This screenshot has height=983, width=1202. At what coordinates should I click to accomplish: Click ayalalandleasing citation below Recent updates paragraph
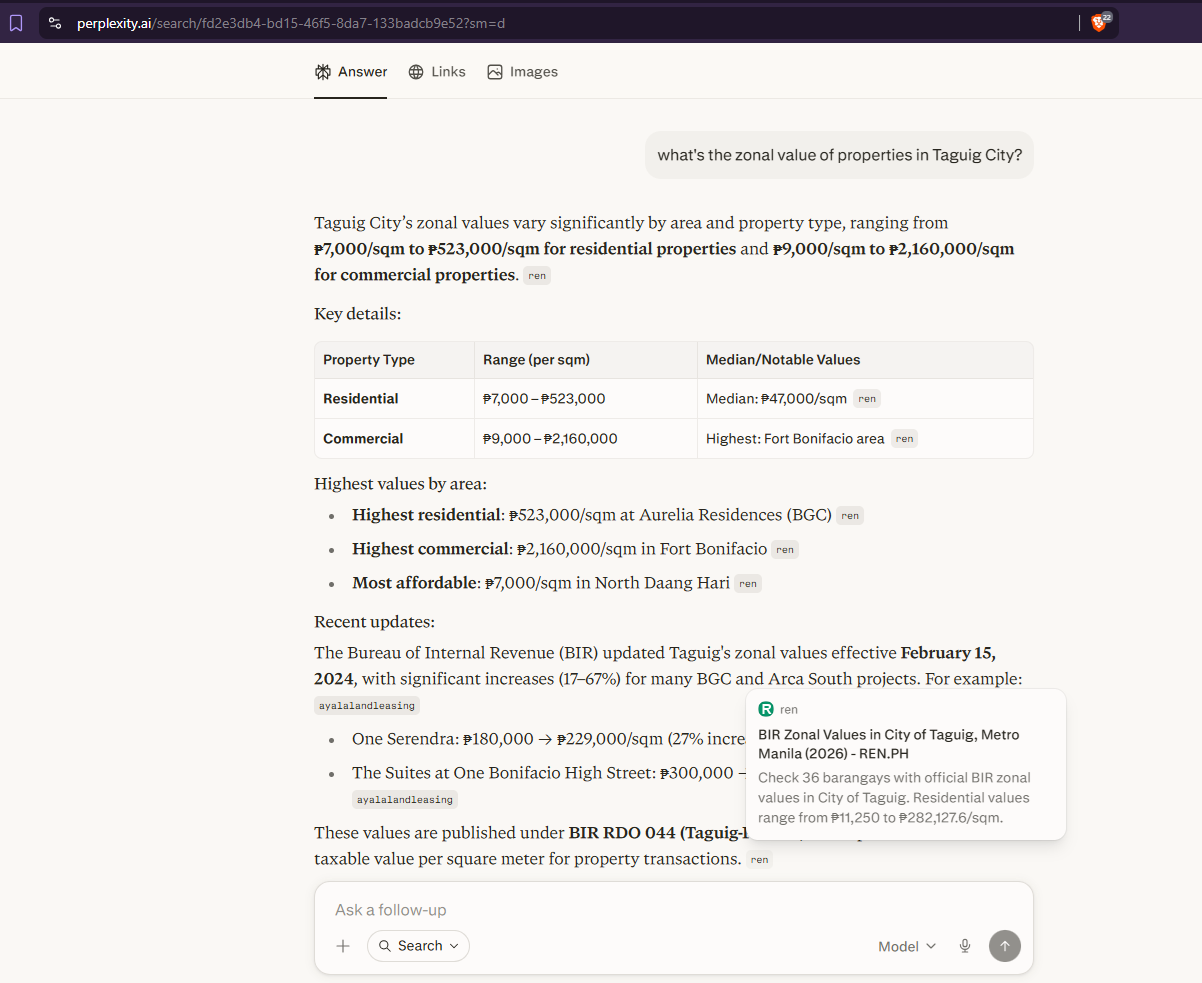367,706
